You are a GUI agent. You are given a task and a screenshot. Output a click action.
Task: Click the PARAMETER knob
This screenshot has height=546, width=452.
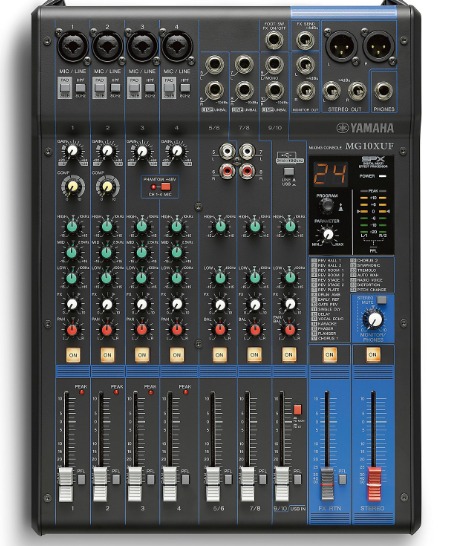click(x=327, y=234)
